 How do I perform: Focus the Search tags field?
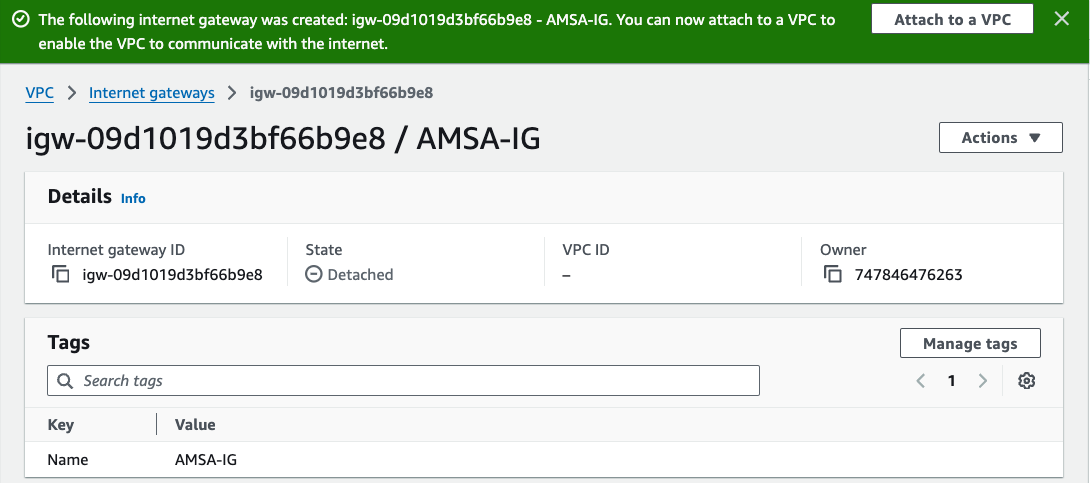point(410,381)
